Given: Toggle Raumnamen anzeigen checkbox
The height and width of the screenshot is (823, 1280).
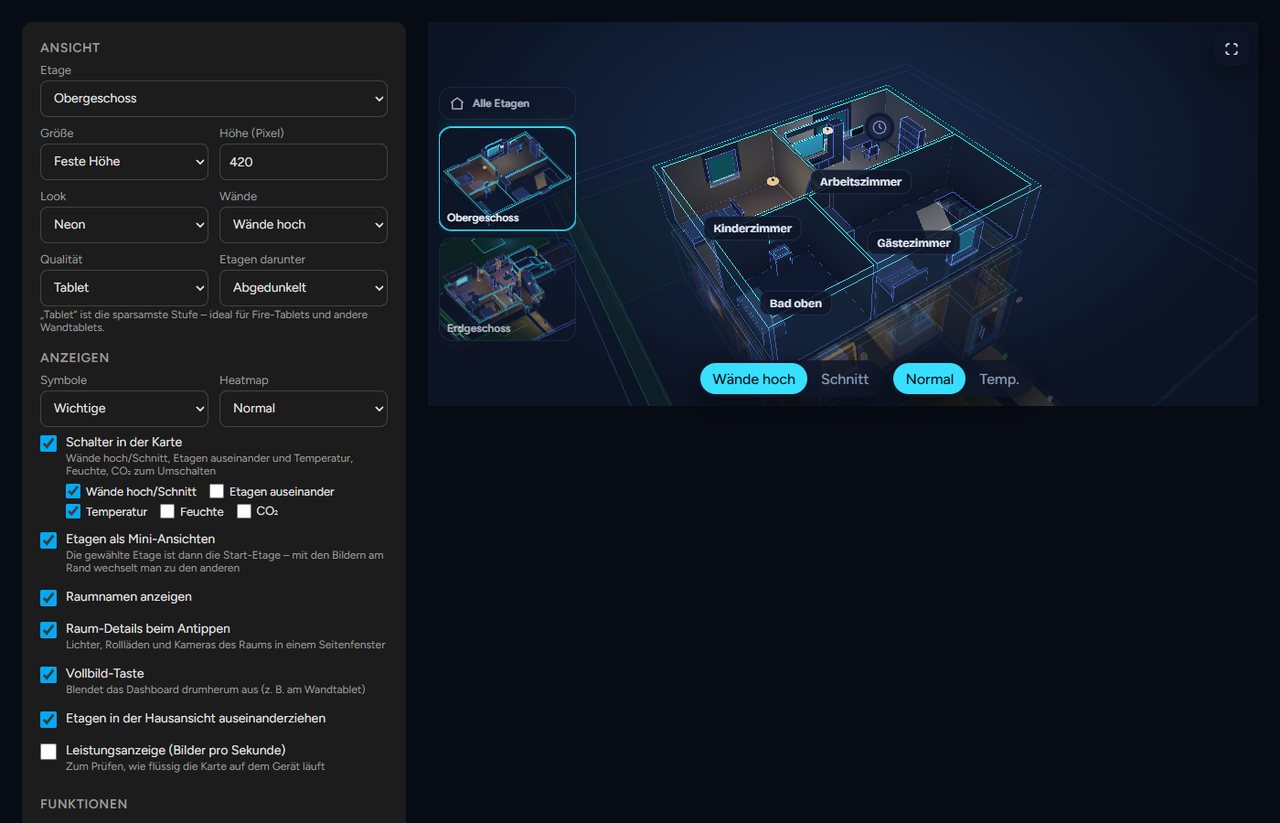Looking at the screenshot, I should (x=48, y=598).
